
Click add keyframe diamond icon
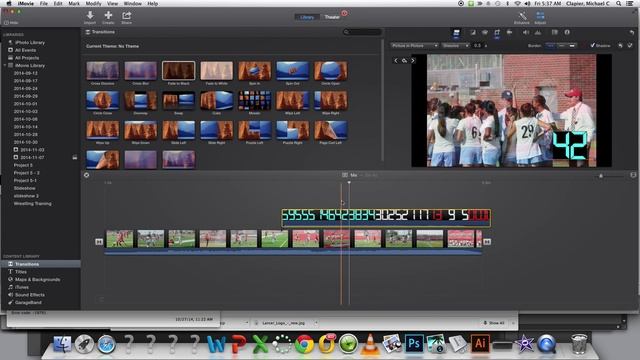coord(404,60)
